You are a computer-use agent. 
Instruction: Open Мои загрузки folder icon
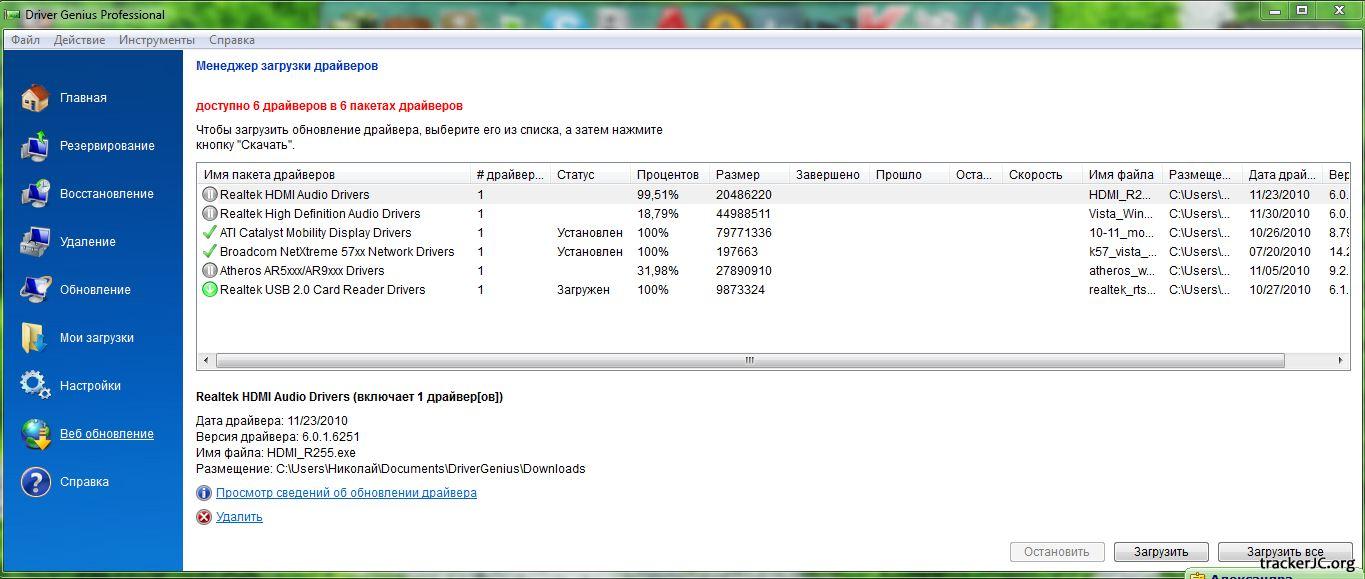(x=35, y=338)
